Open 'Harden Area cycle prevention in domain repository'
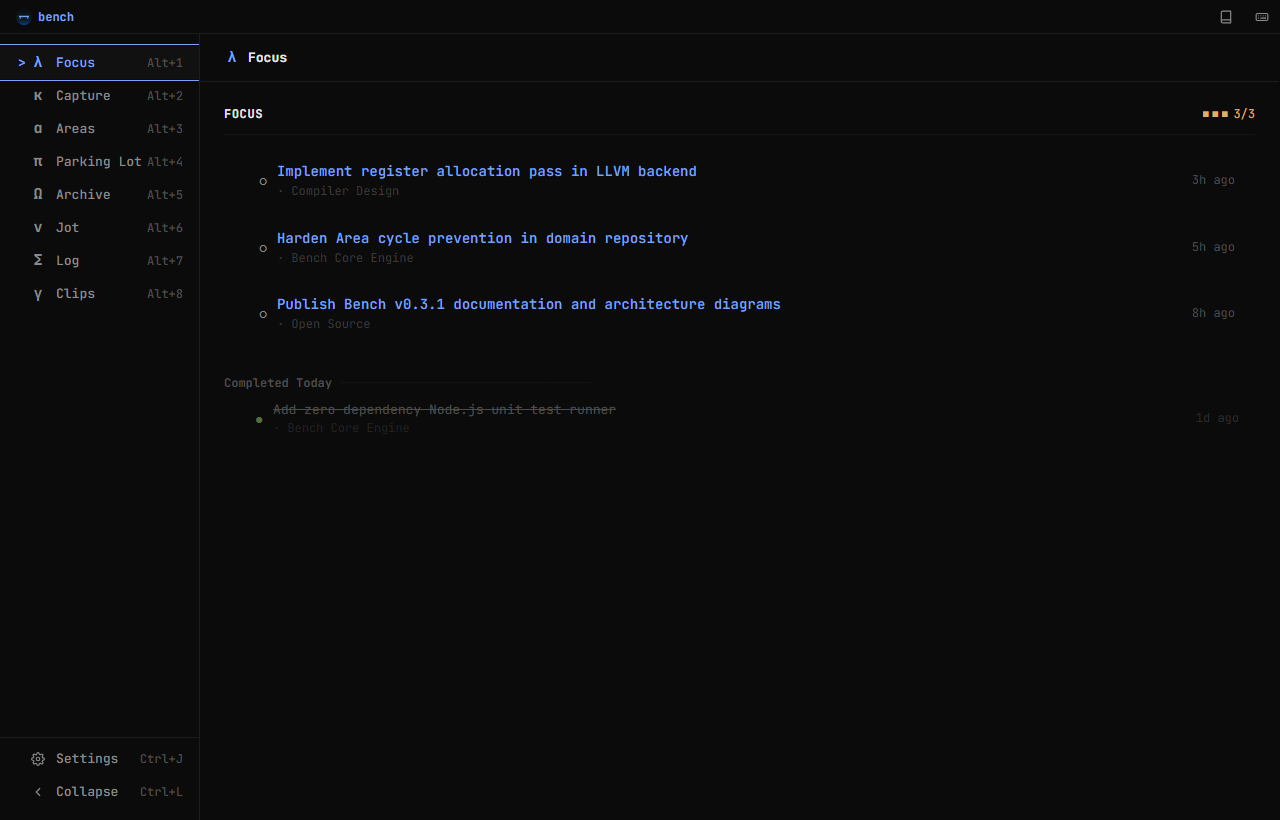The image size is (1280, 820). click(x=482, y=238)
